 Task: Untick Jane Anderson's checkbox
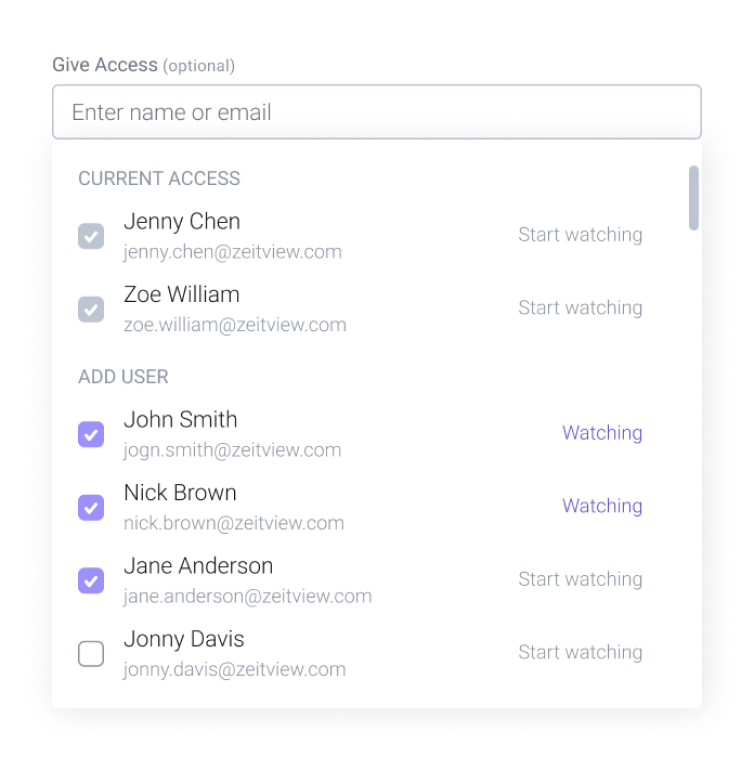(x=91, y=581)
